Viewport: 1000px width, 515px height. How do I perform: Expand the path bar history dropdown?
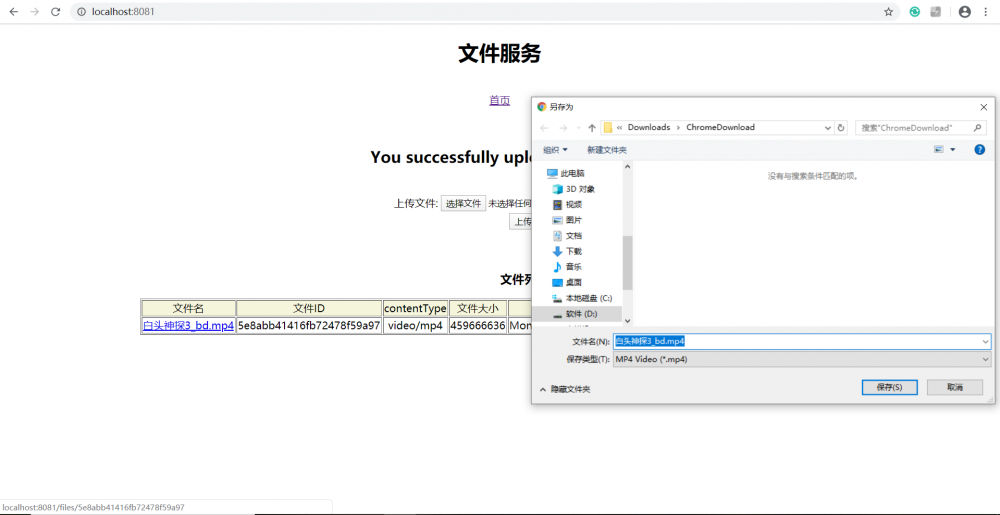point(827,127)
